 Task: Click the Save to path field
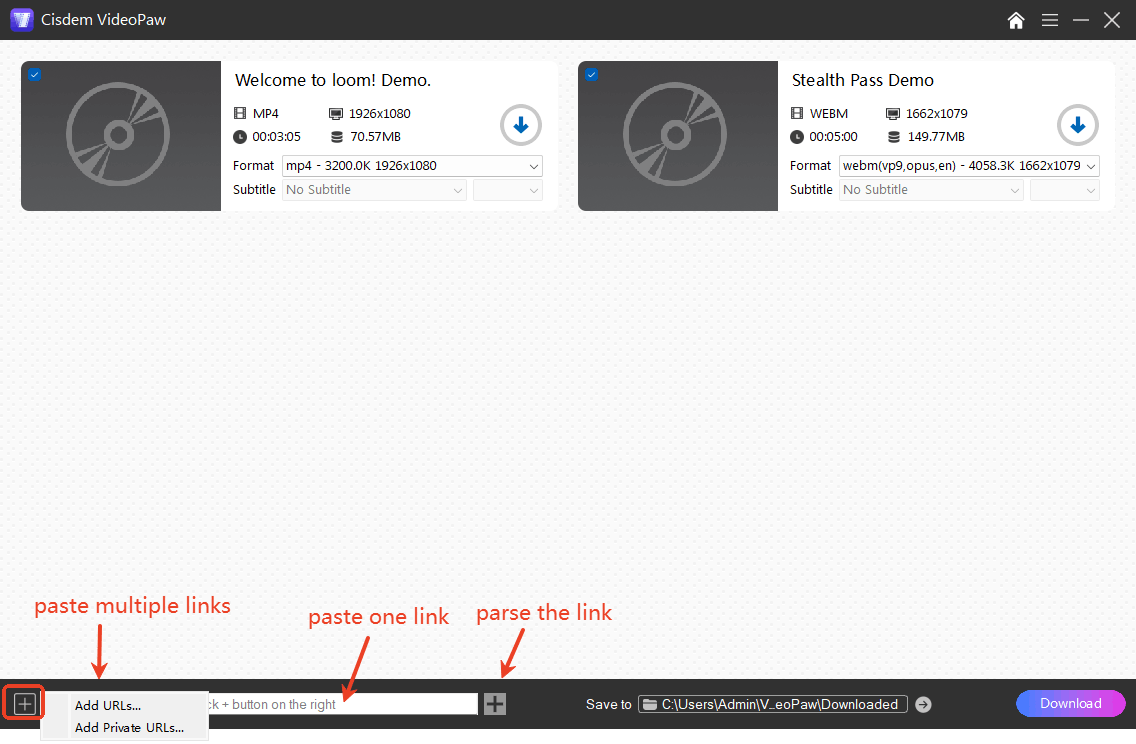click(x=772, y=704)
